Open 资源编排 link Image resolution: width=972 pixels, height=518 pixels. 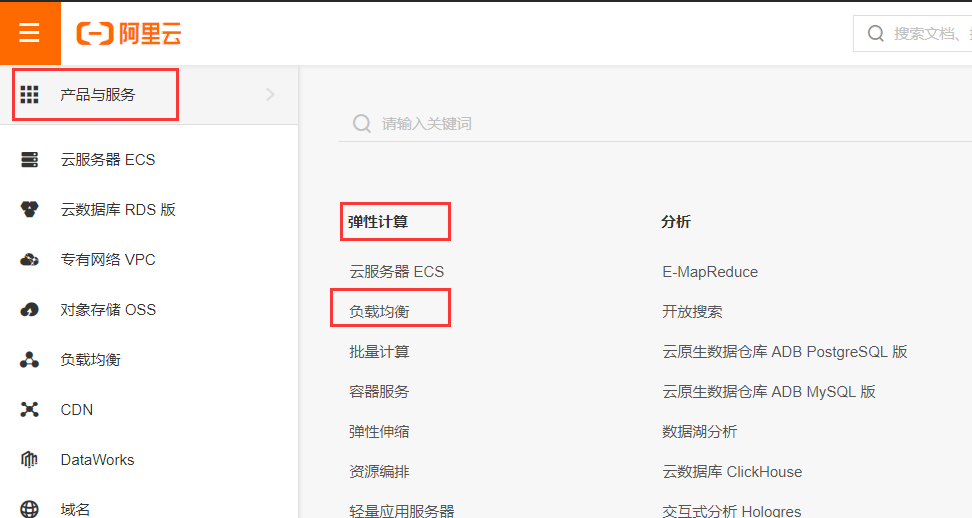(379, 472)
